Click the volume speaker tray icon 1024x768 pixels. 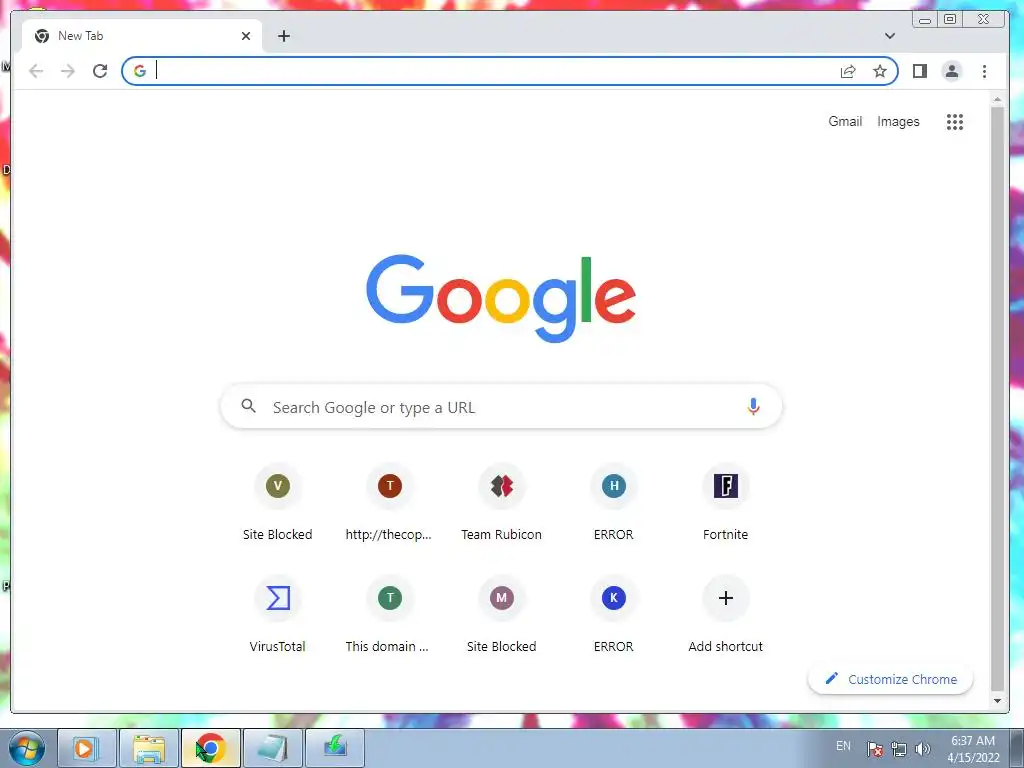pos(922,749)
